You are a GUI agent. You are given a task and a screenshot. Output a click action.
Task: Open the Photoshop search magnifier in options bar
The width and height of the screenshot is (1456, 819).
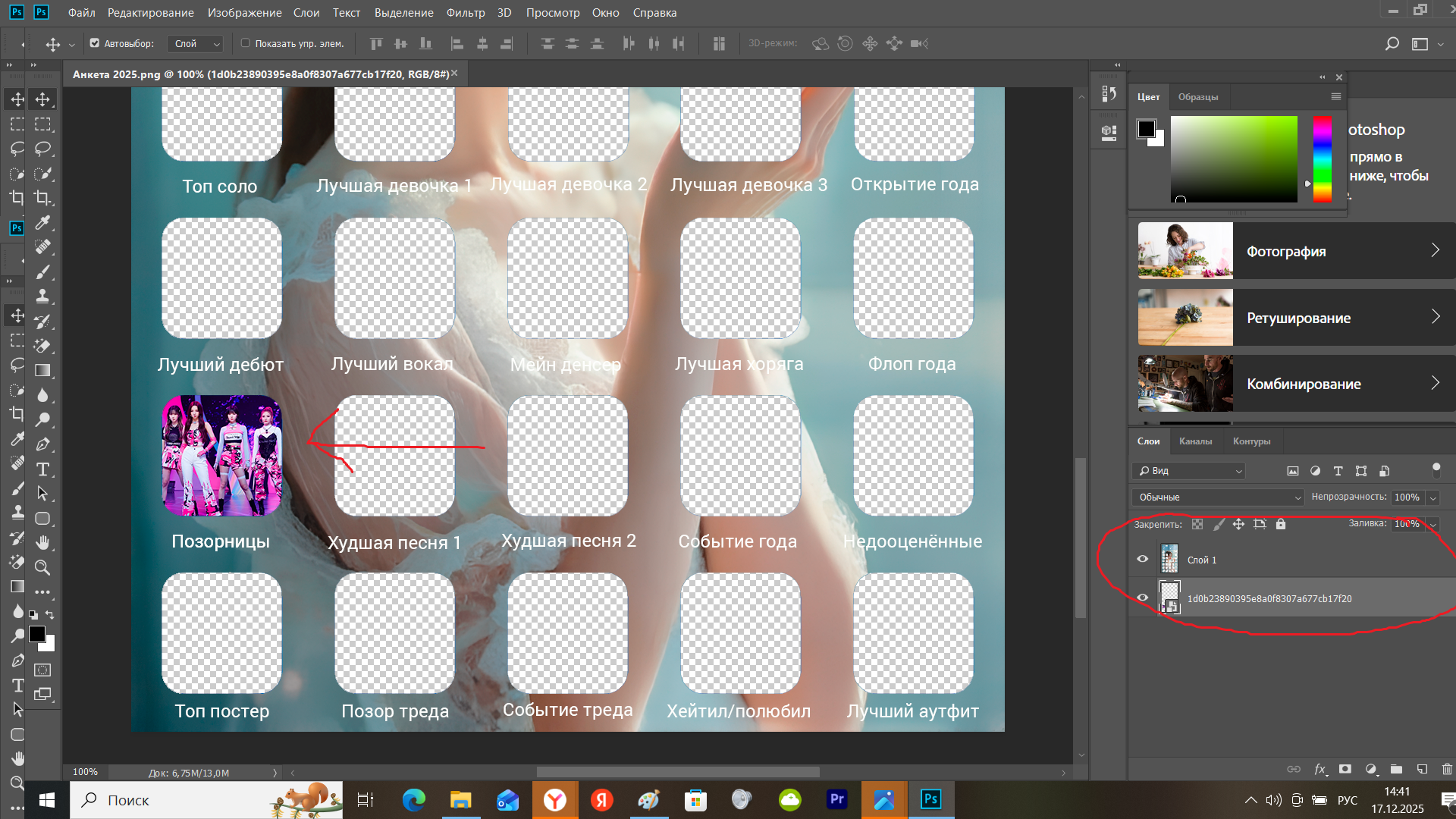click(x=1392, y=44)
